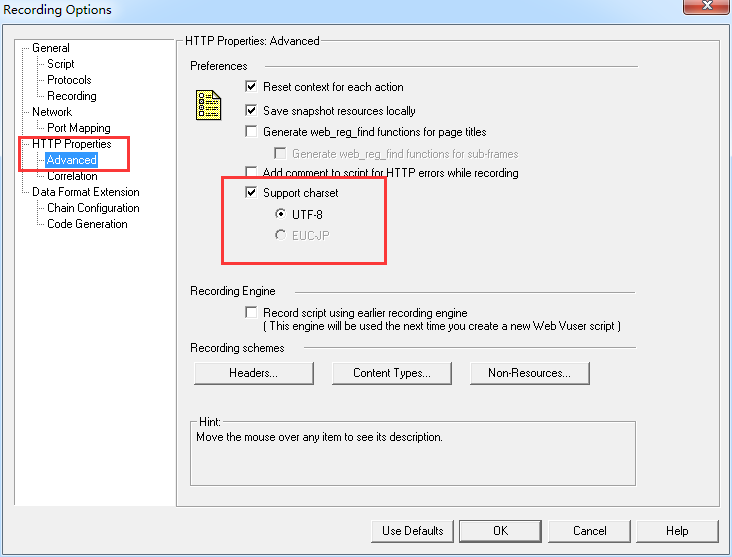Click the Hint description text box

[x=413, y=454]
